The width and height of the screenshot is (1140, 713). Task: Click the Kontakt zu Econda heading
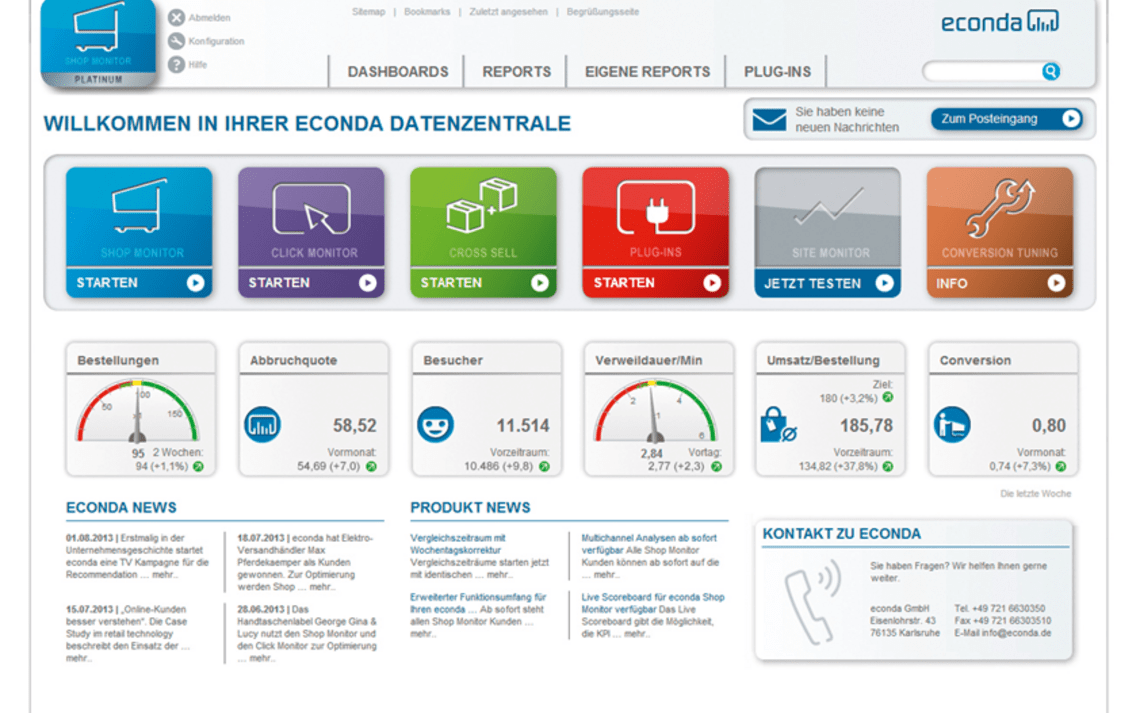[x=842, y=533]
